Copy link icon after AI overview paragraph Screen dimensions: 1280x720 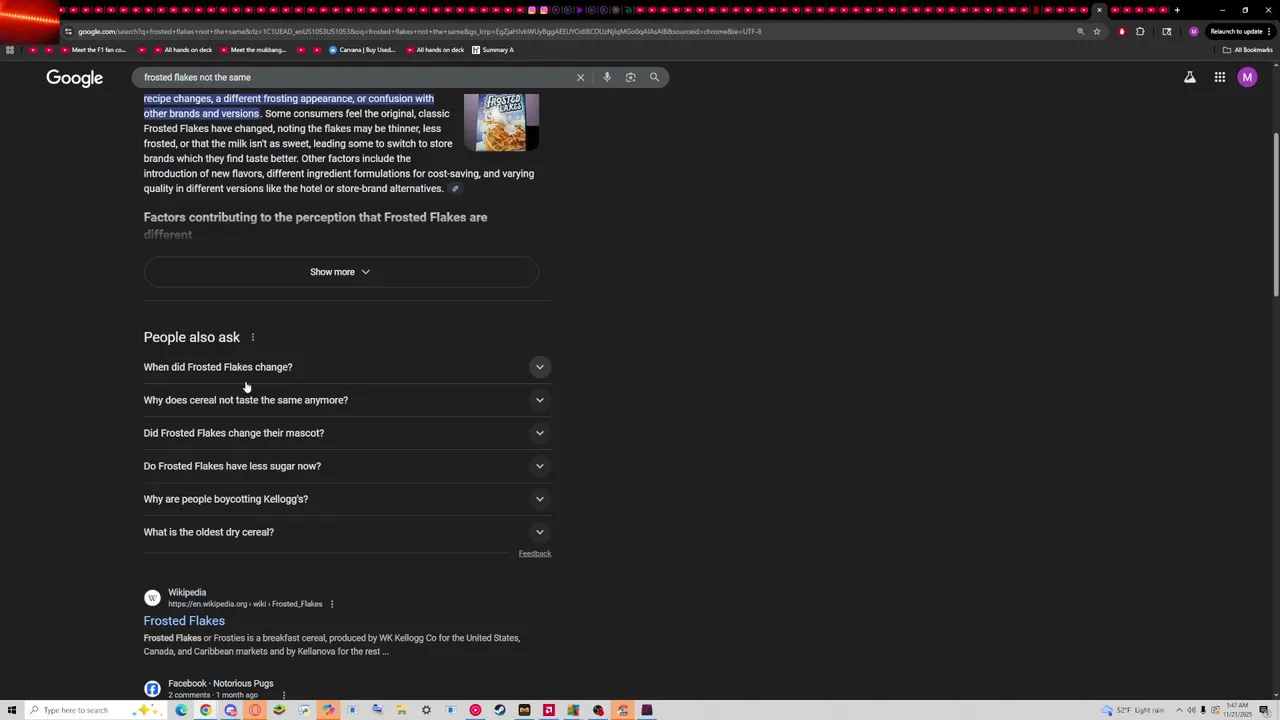point(455,189)
